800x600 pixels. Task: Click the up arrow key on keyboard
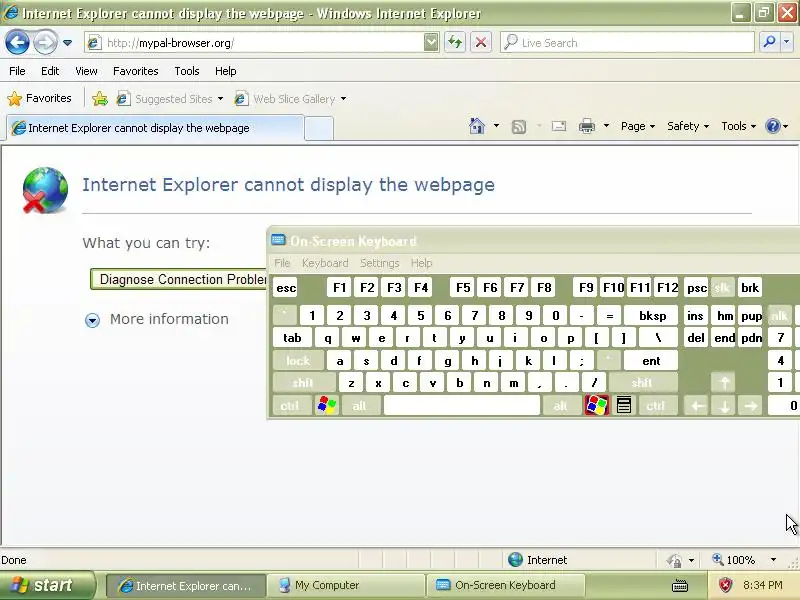tap(724, 383)
